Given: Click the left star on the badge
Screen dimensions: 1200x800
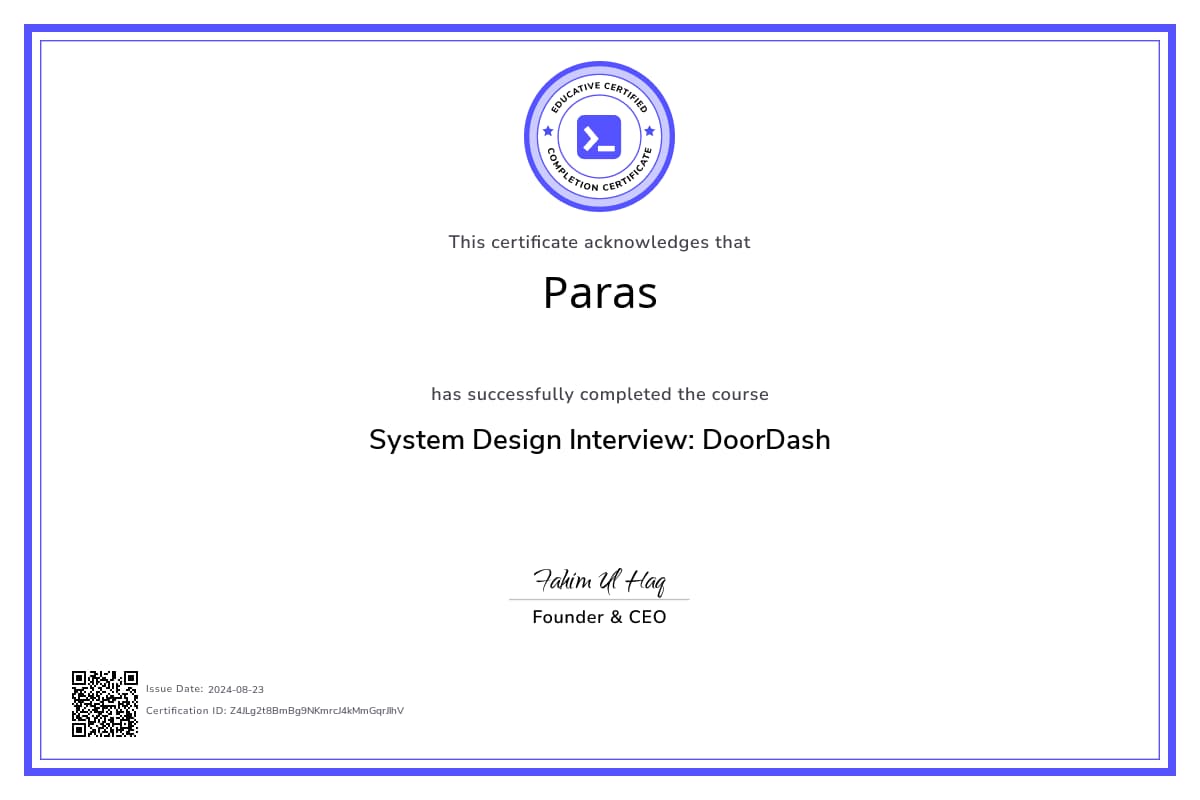Looking at the screenshot, I should coord(547,131).
